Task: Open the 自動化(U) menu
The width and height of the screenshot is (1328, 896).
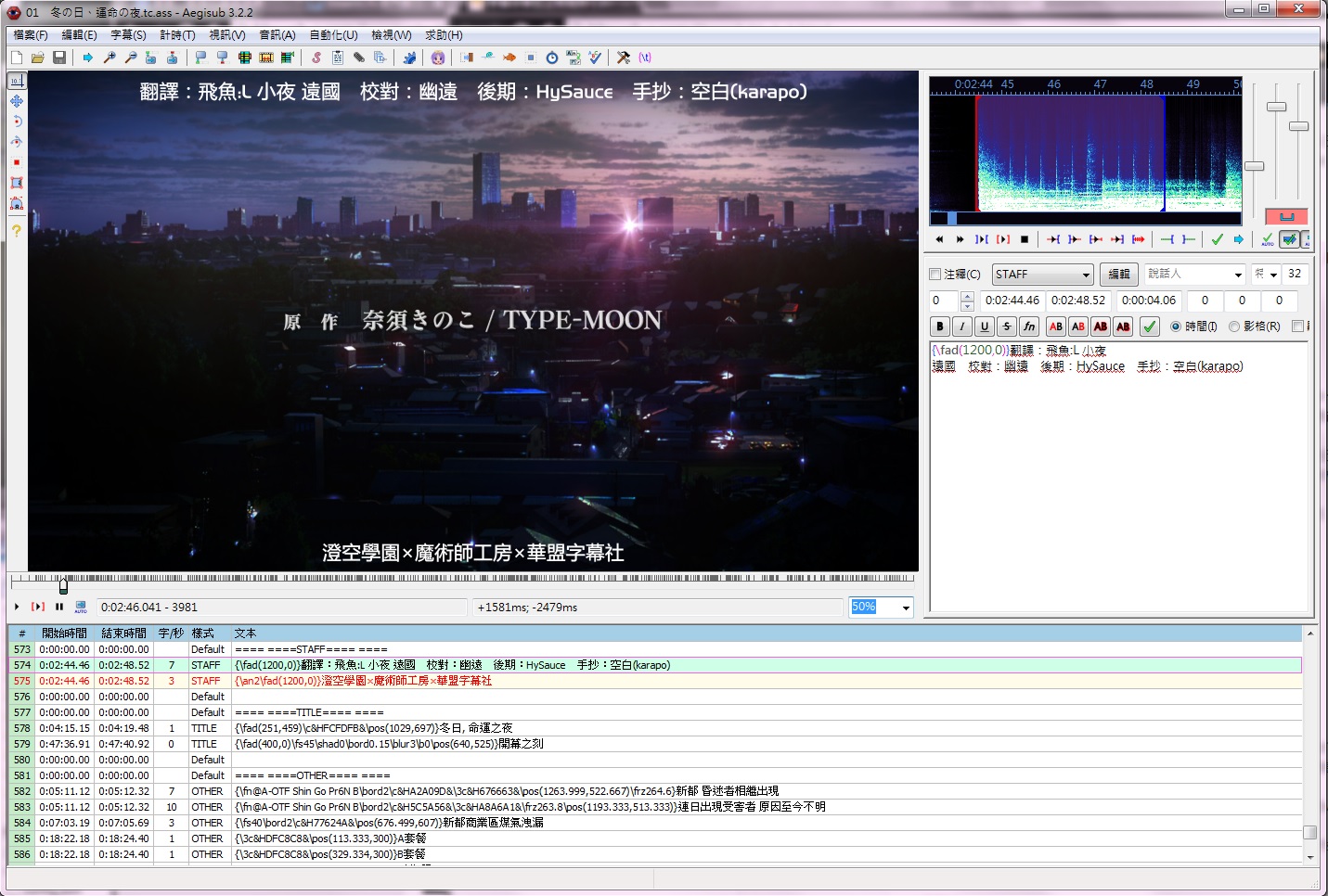Action: 333,35
